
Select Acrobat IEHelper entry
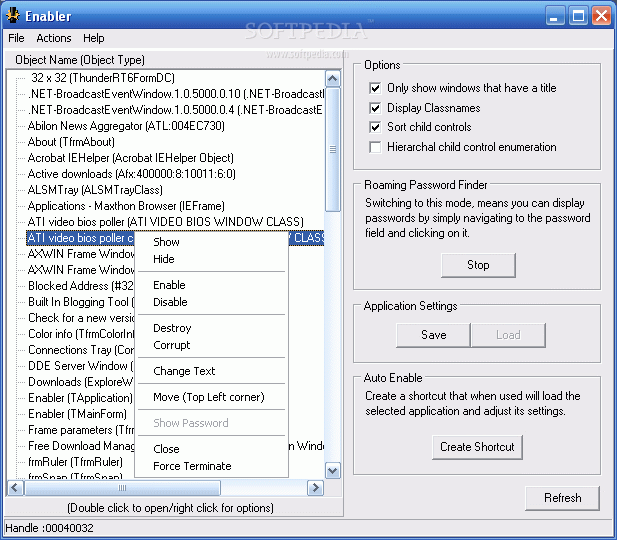(x=131, y=158)
